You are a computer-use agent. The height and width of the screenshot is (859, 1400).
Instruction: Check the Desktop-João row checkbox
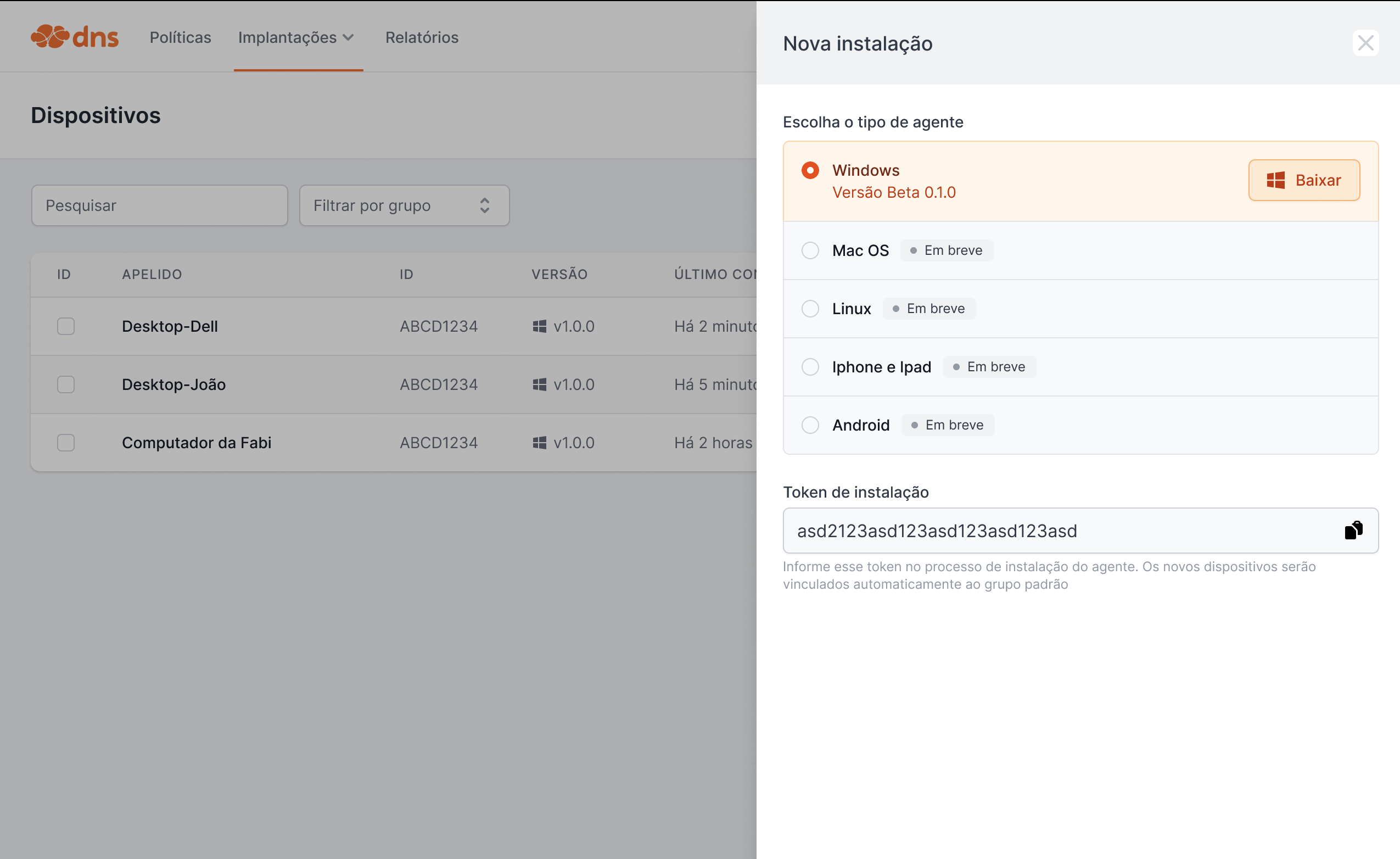click(x=66, y=384)
